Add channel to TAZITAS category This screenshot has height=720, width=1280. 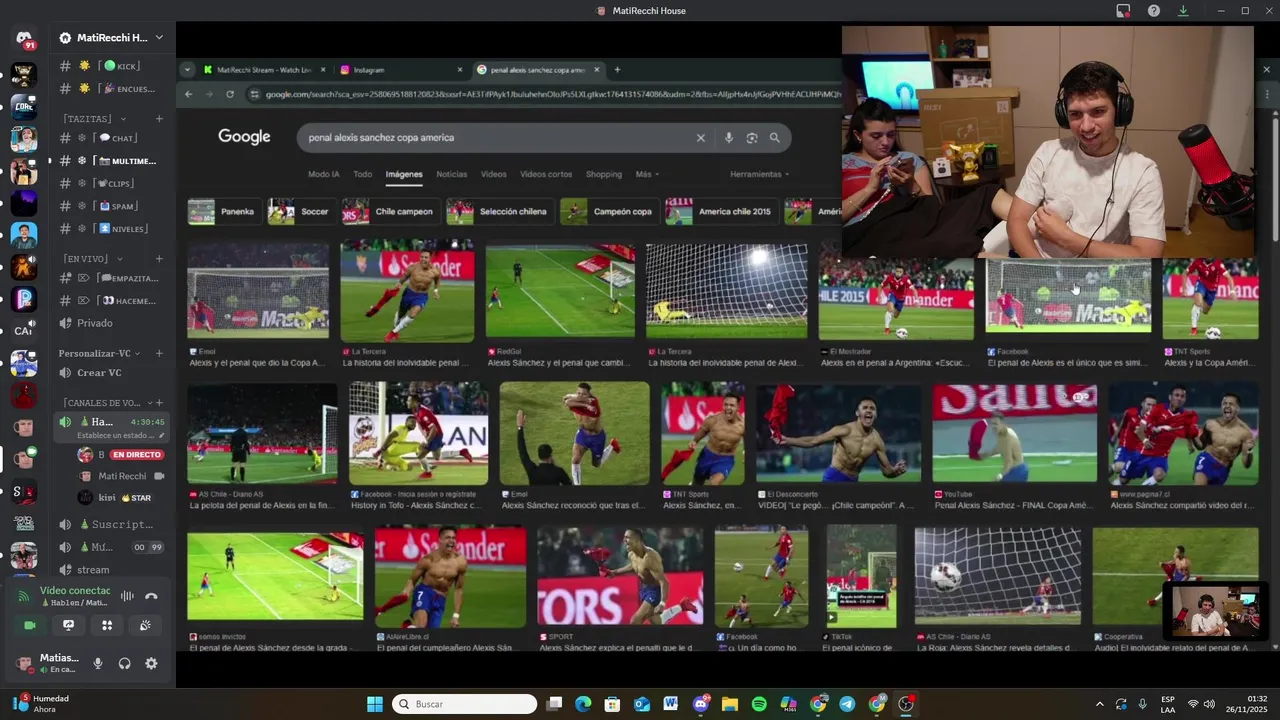(x=159, y=119)
